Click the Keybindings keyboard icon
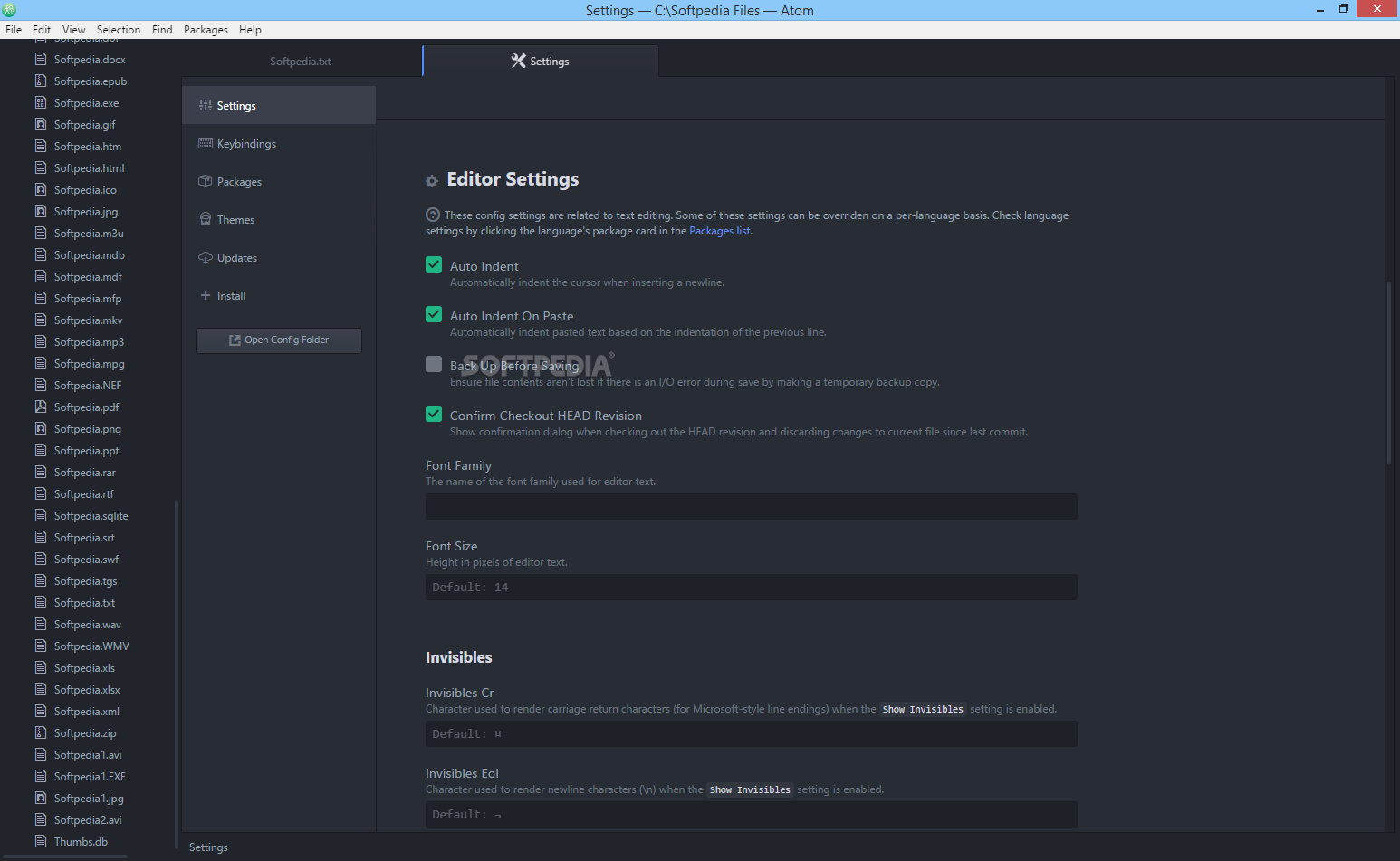The height and width of the screenshot is (861, 1400). tap(206, 144)
